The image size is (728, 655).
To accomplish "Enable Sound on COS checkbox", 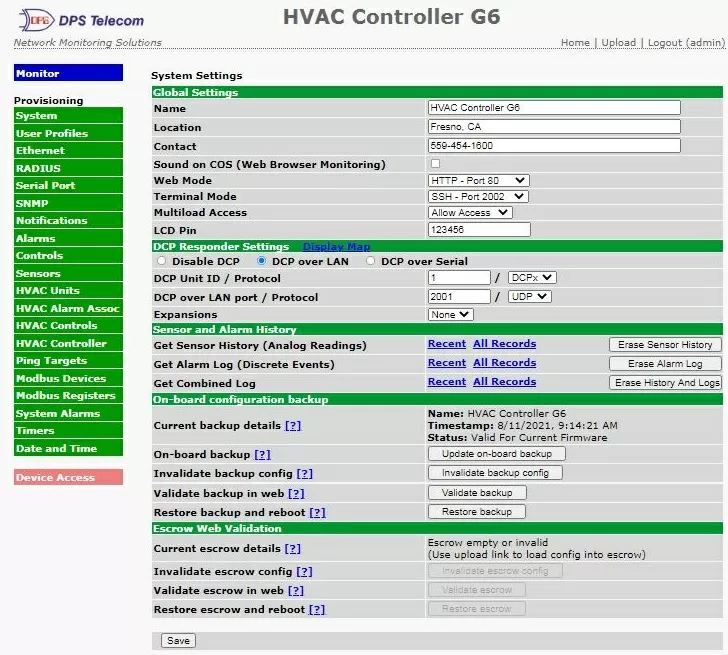I will (x=435, y=163).
